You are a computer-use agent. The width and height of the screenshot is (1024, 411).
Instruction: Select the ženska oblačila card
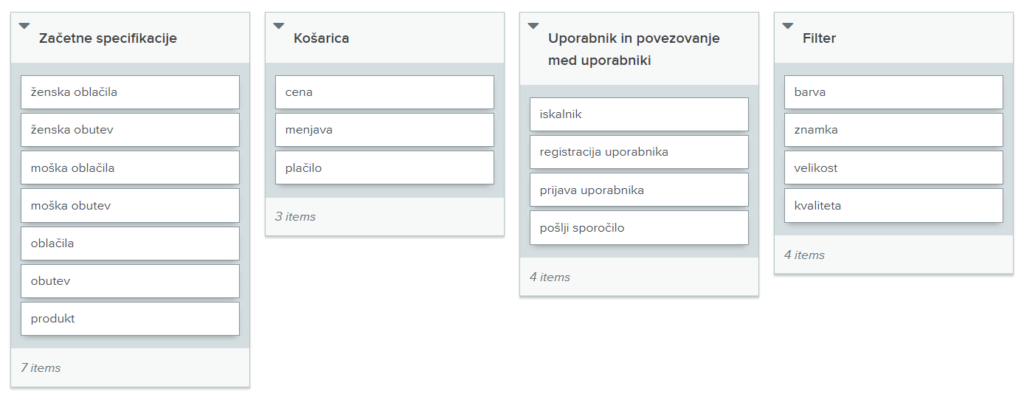click(130, 92)
